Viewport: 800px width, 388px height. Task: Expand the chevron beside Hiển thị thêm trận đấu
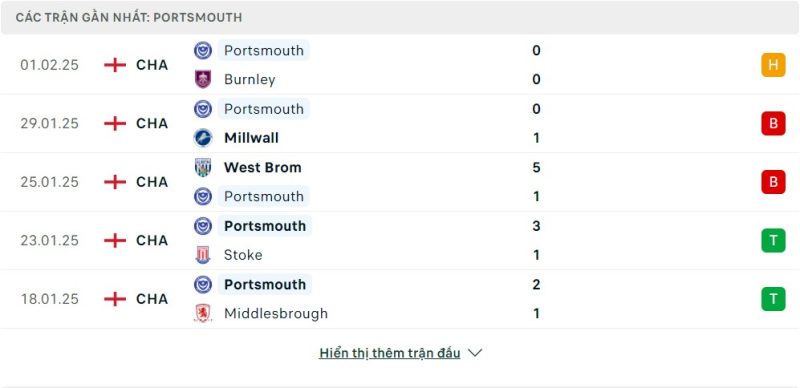click(475, 353)
